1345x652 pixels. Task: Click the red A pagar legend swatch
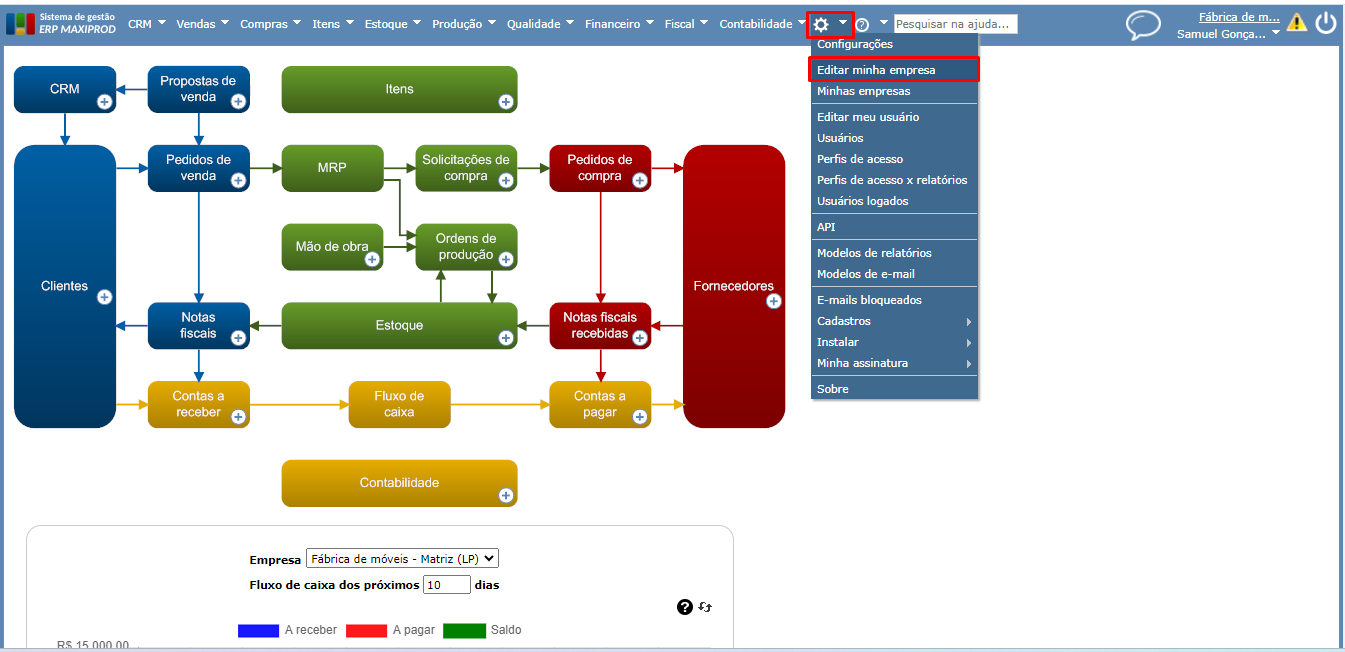pos(366,630)
